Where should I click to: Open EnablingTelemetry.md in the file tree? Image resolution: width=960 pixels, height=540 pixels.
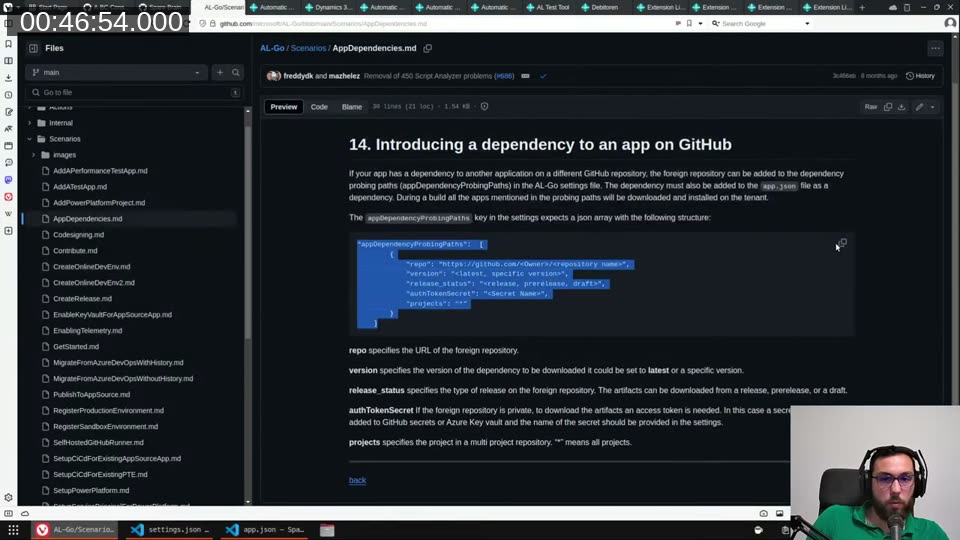tap(88, 331)
